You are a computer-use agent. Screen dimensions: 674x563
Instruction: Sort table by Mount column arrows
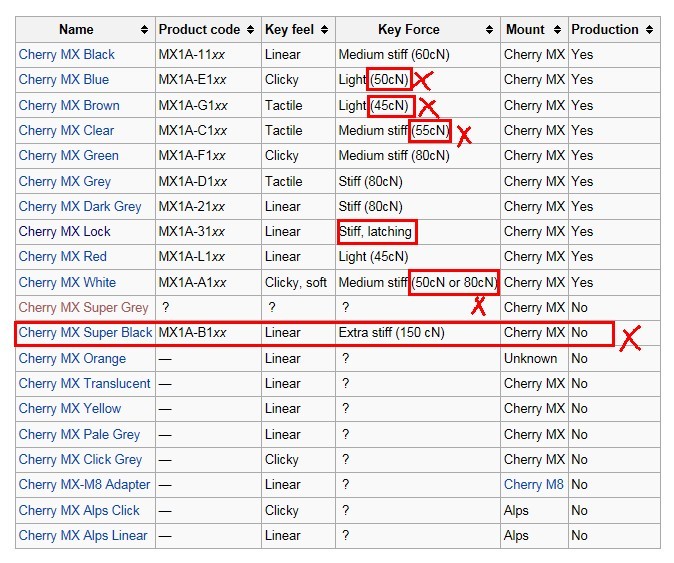coord(558,30)
